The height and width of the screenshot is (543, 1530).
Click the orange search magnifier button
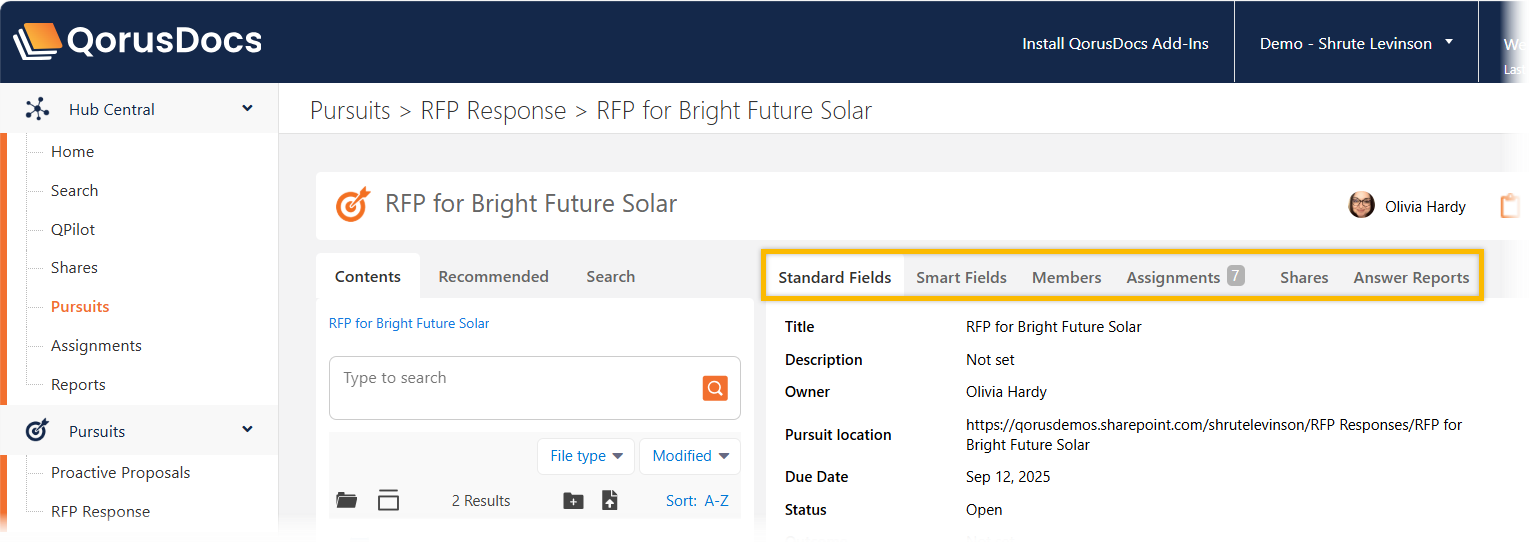[x=715, y=388]
